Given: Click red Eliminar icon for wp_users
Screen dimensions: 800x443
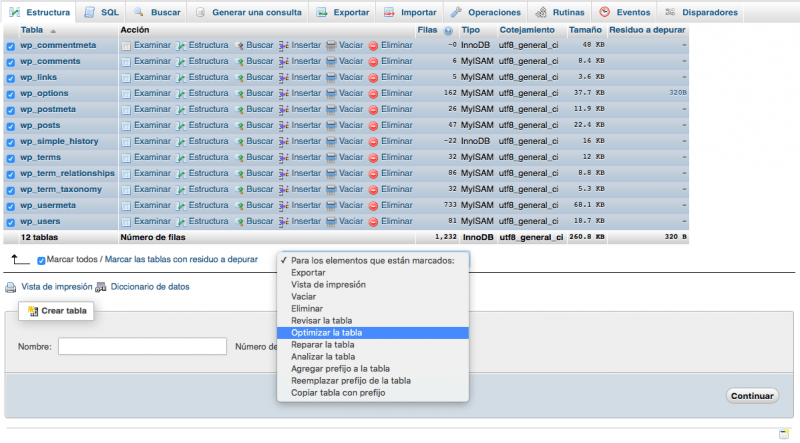Looking at the screenshot, I should (x=373, y=222).
